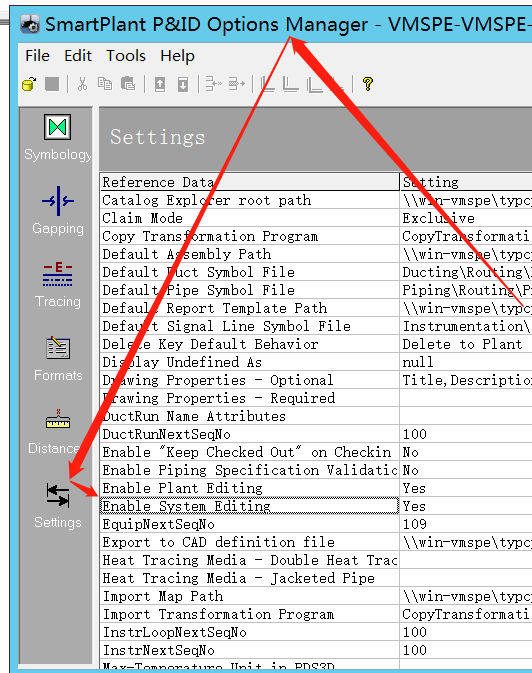Viewport: 532px width, 673px height.
Task: Select the Claim Mode row
Action: 249,218
